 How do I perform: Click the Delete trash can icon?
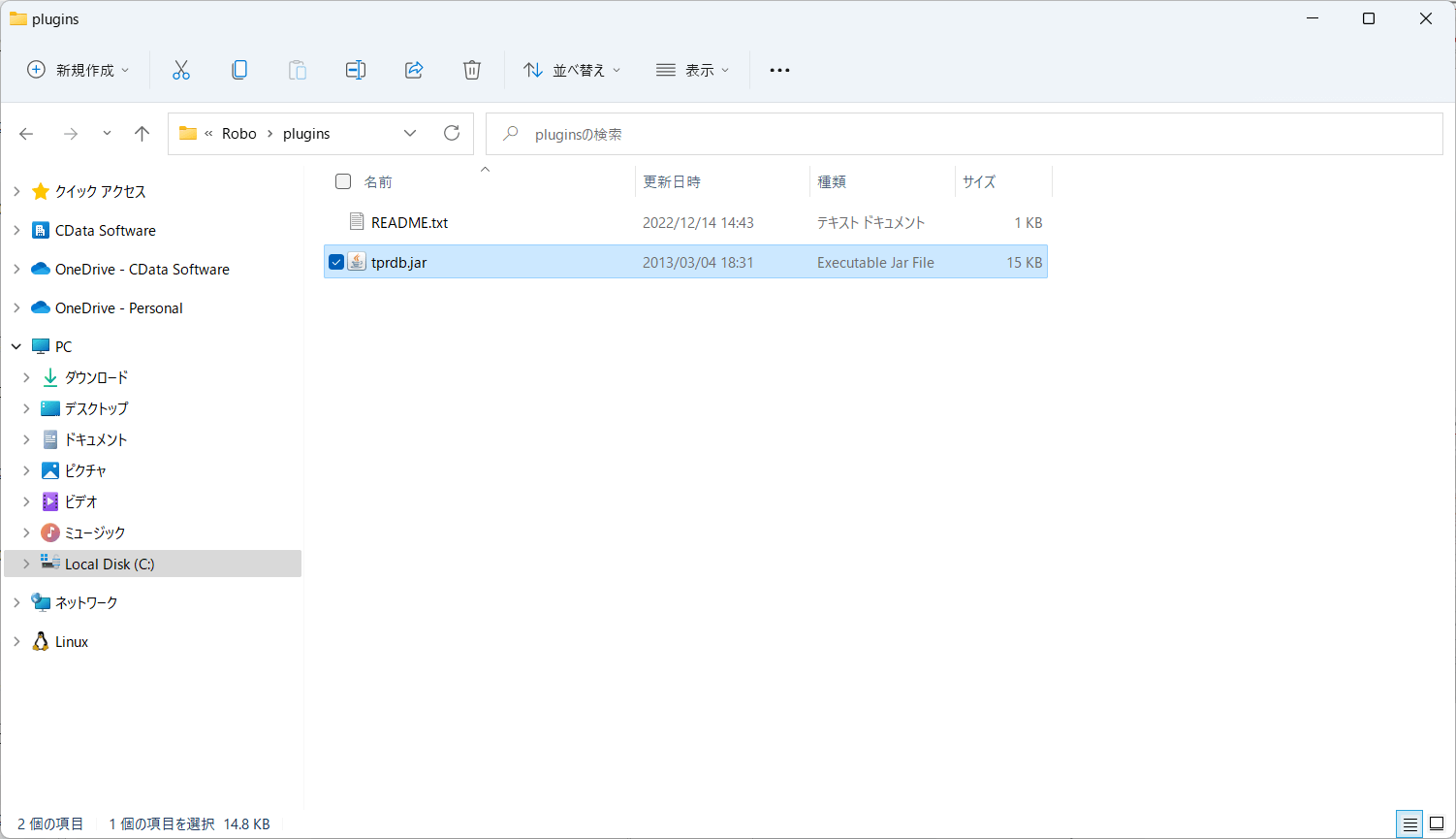(x=472, y=70)
